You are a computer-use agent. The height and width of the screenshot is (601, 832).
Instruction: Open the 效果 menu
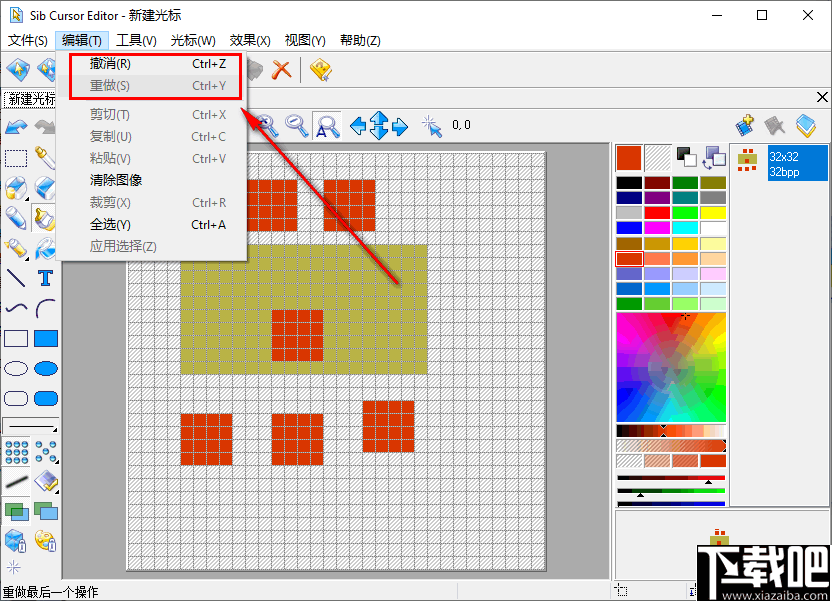[249, 40]
